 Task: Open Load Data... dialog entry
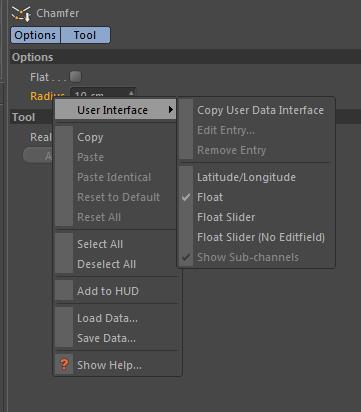[118, 318]
